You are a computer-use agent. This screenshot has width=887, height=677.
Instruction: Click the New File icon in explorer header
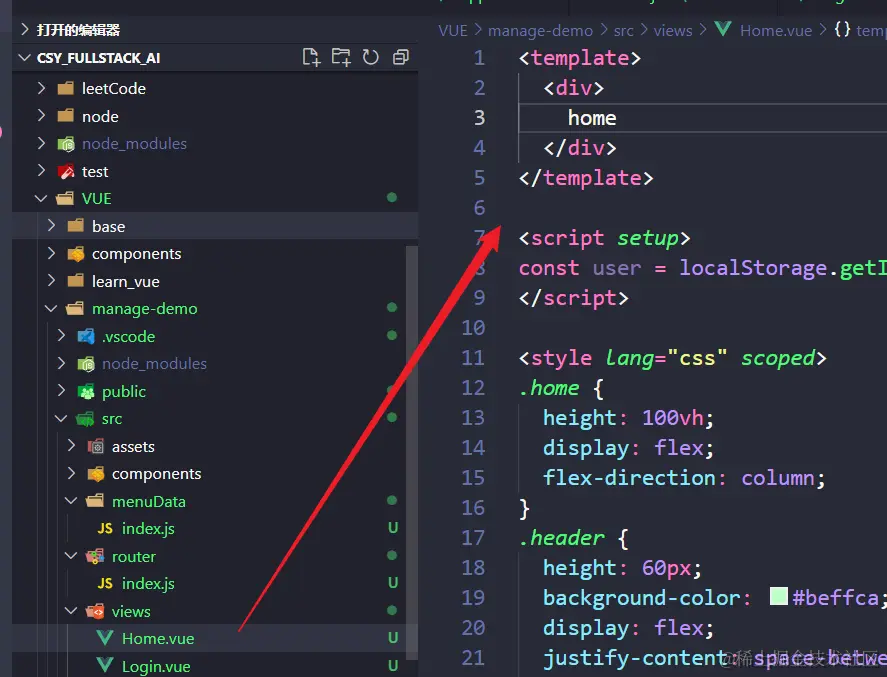tap(311, 57)
